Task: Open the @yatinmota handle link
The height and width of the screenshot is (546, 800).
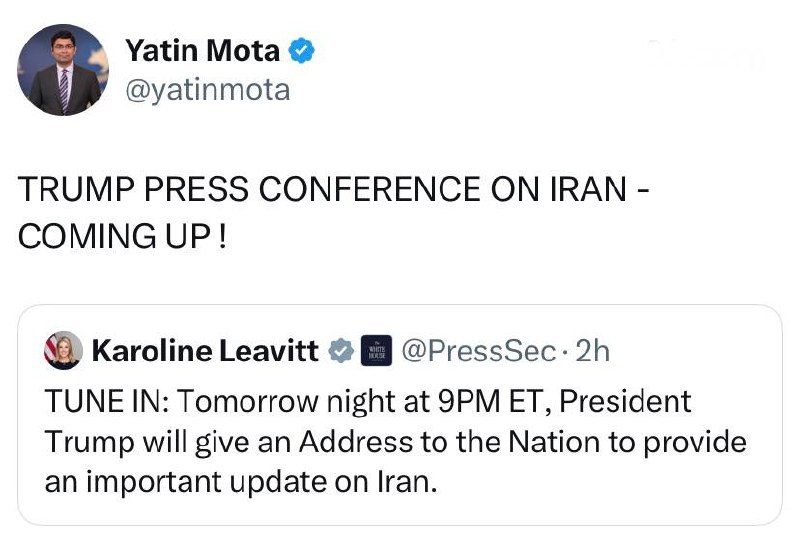Action: coord(207,90)
